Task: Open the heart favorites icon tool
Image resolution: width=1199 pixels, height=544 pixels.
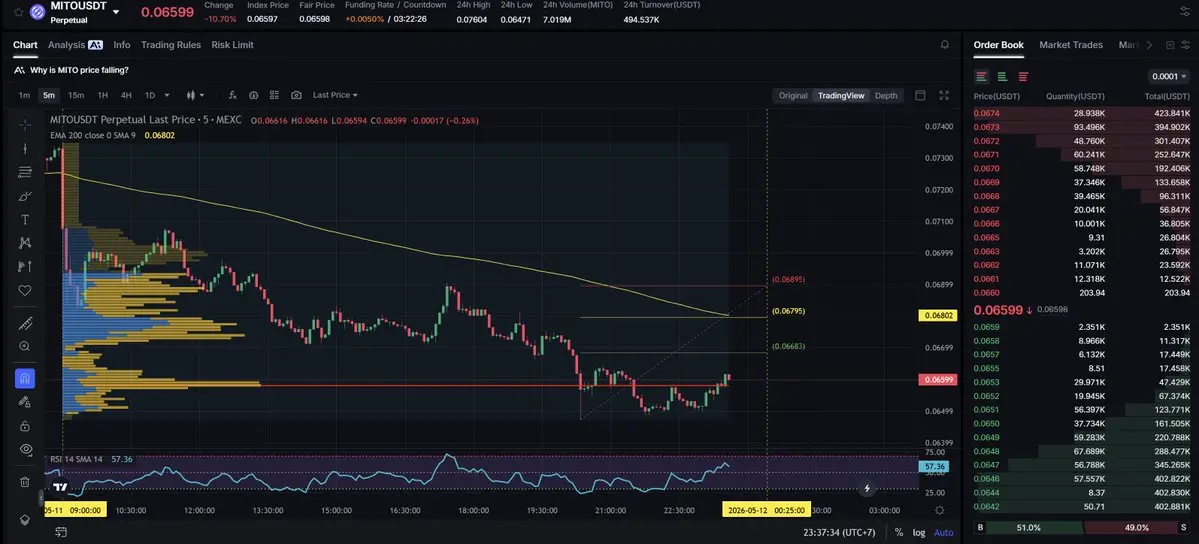Action: [x=24, y=290]
